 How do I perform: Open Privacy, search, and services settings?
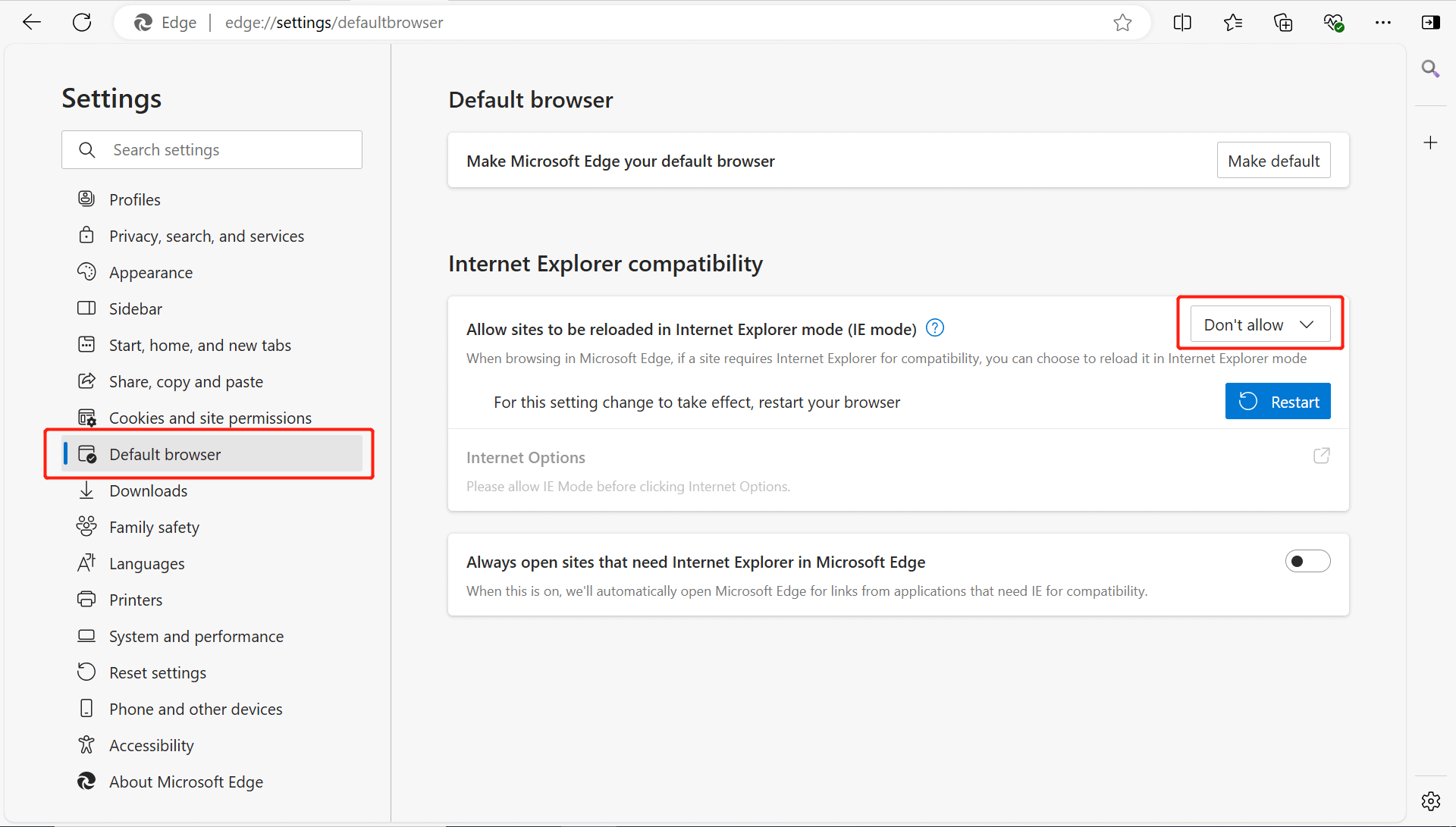[x=207, y=235]
